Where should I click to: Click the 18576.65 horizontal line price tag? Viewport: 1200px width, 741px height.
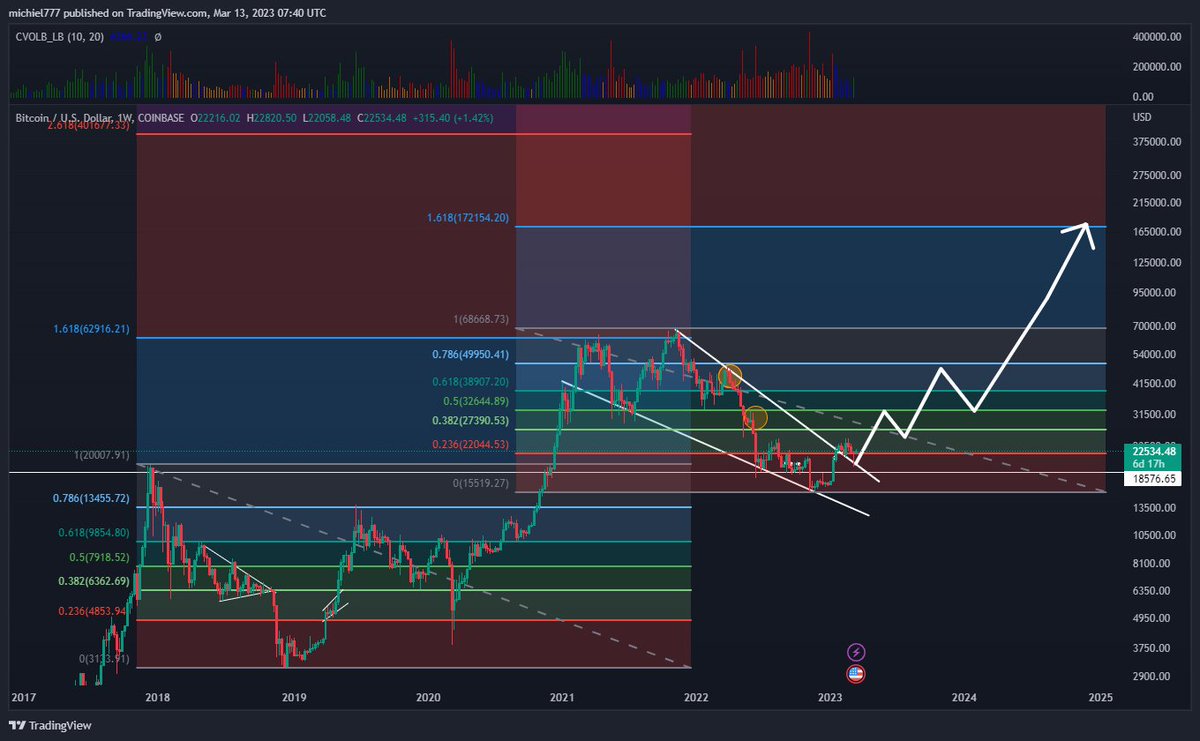click(x=1155, y=480)
